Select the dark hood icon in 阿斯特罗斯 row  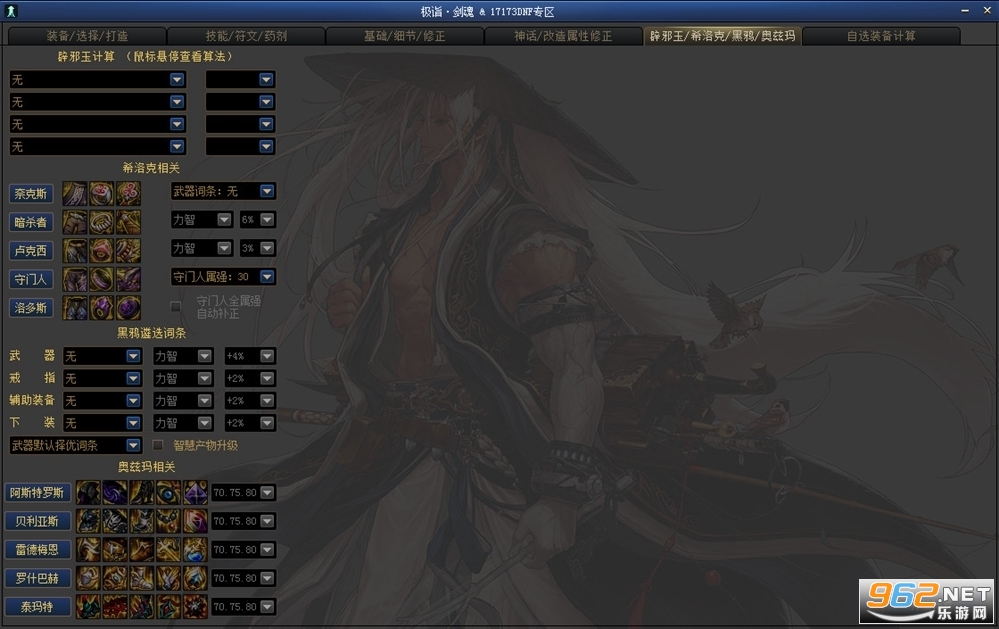click(x=89, y=493)
